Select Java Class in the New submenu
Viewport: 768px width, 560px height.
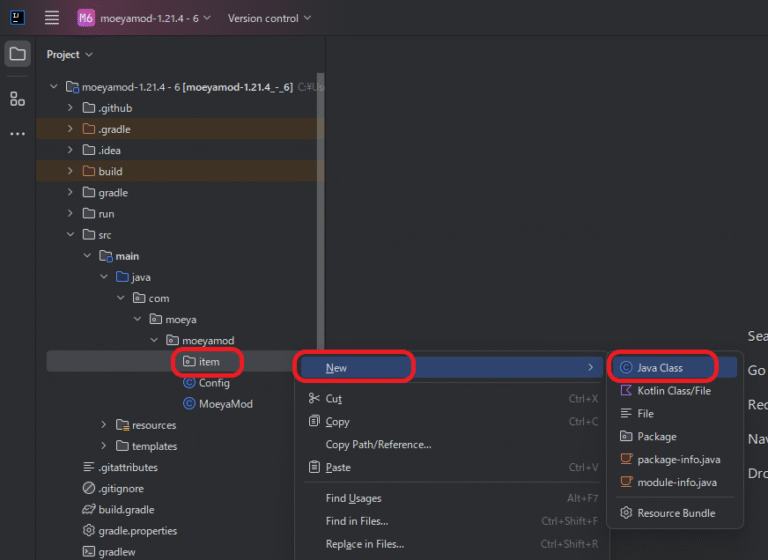click(x=674, y=367)
